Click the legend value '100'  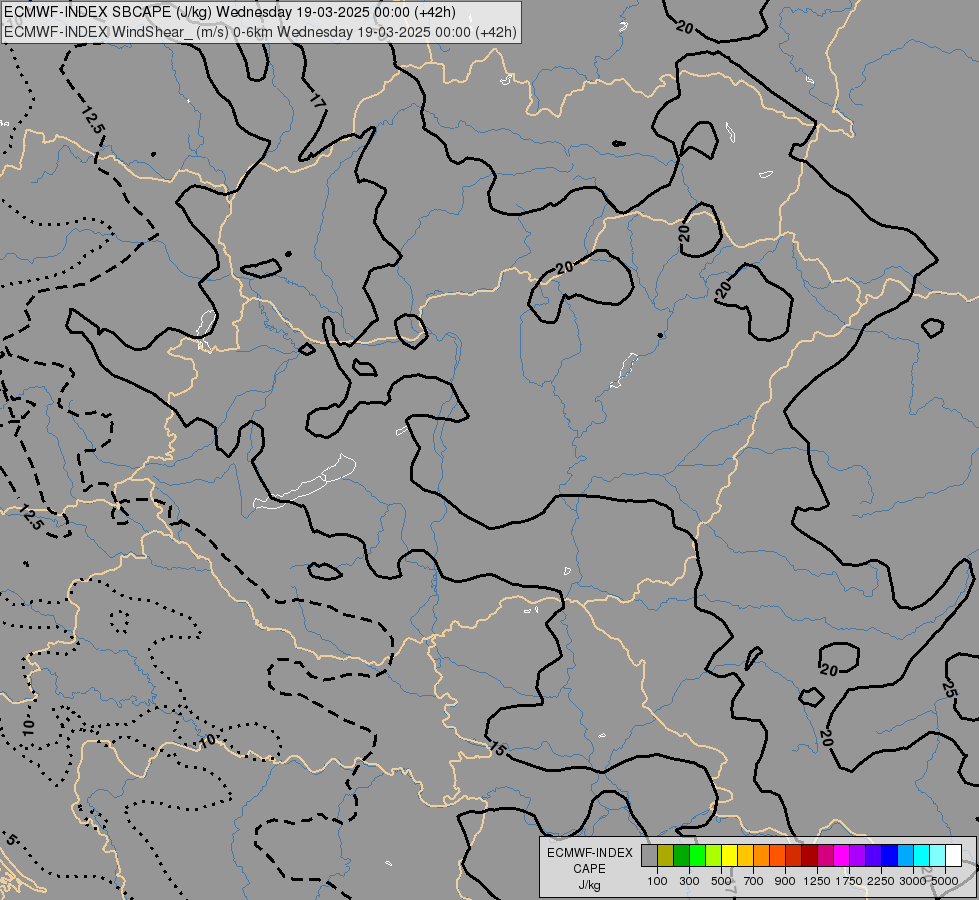[x=657, y=881]
